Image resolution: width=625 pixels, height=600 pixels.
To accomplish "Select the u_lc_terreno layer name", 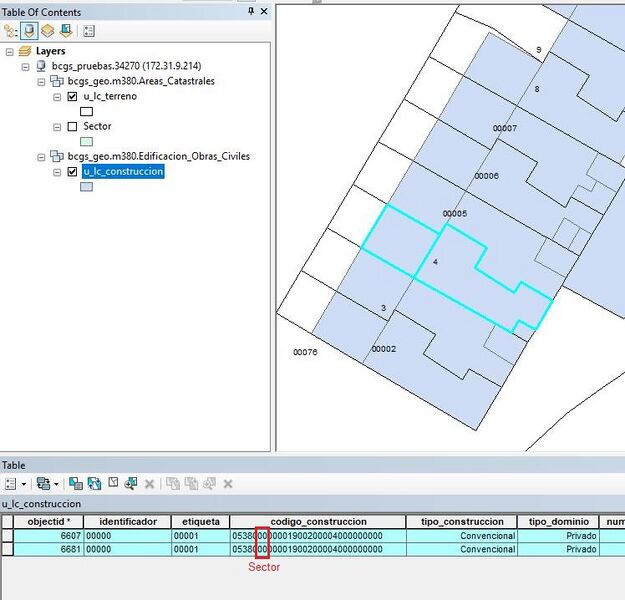I will [x=110, y=96].
